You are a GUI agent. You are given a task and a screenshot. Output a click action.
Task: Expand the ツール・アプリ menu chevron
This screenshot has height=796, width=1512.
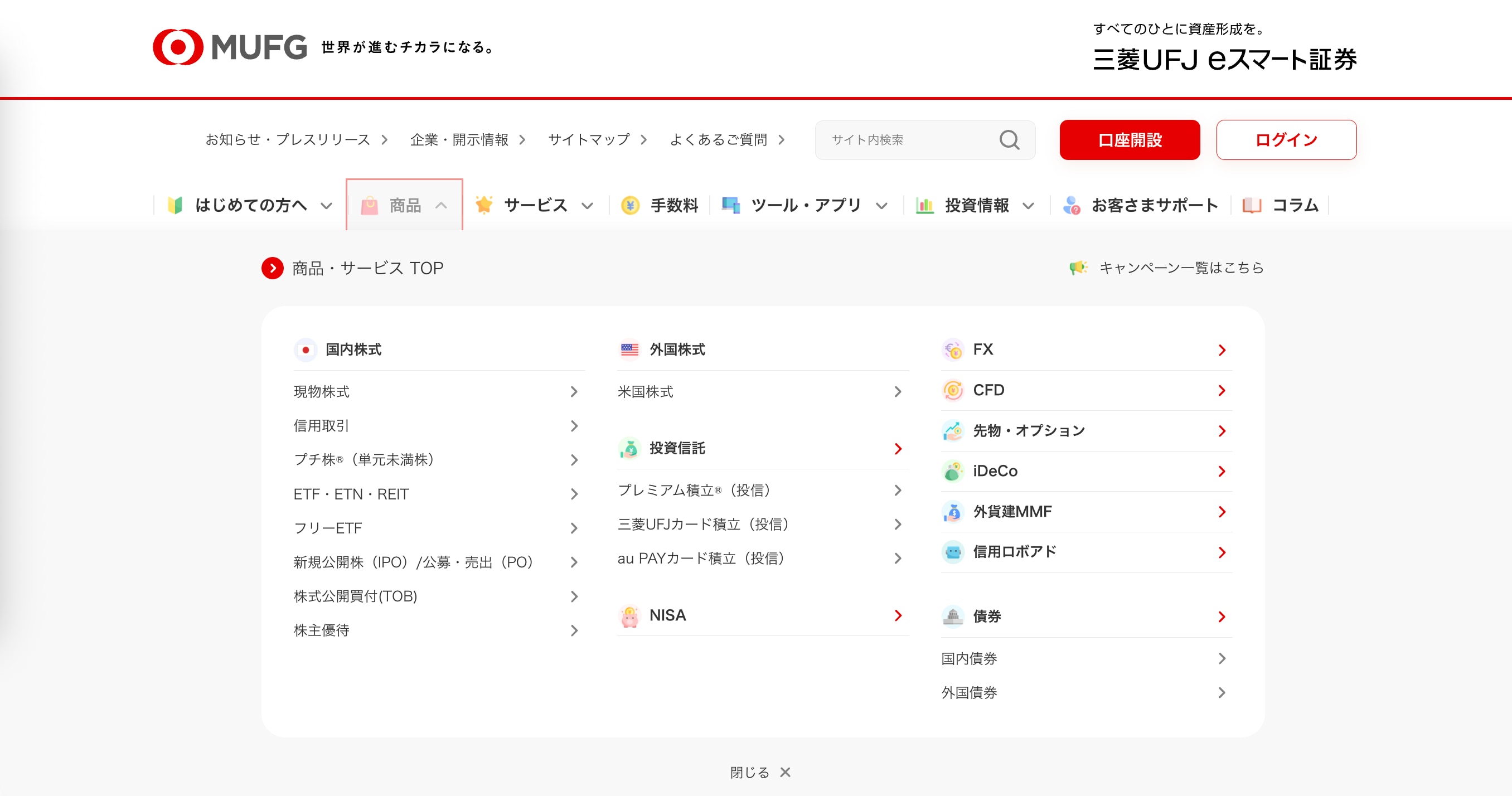(881, 206)
